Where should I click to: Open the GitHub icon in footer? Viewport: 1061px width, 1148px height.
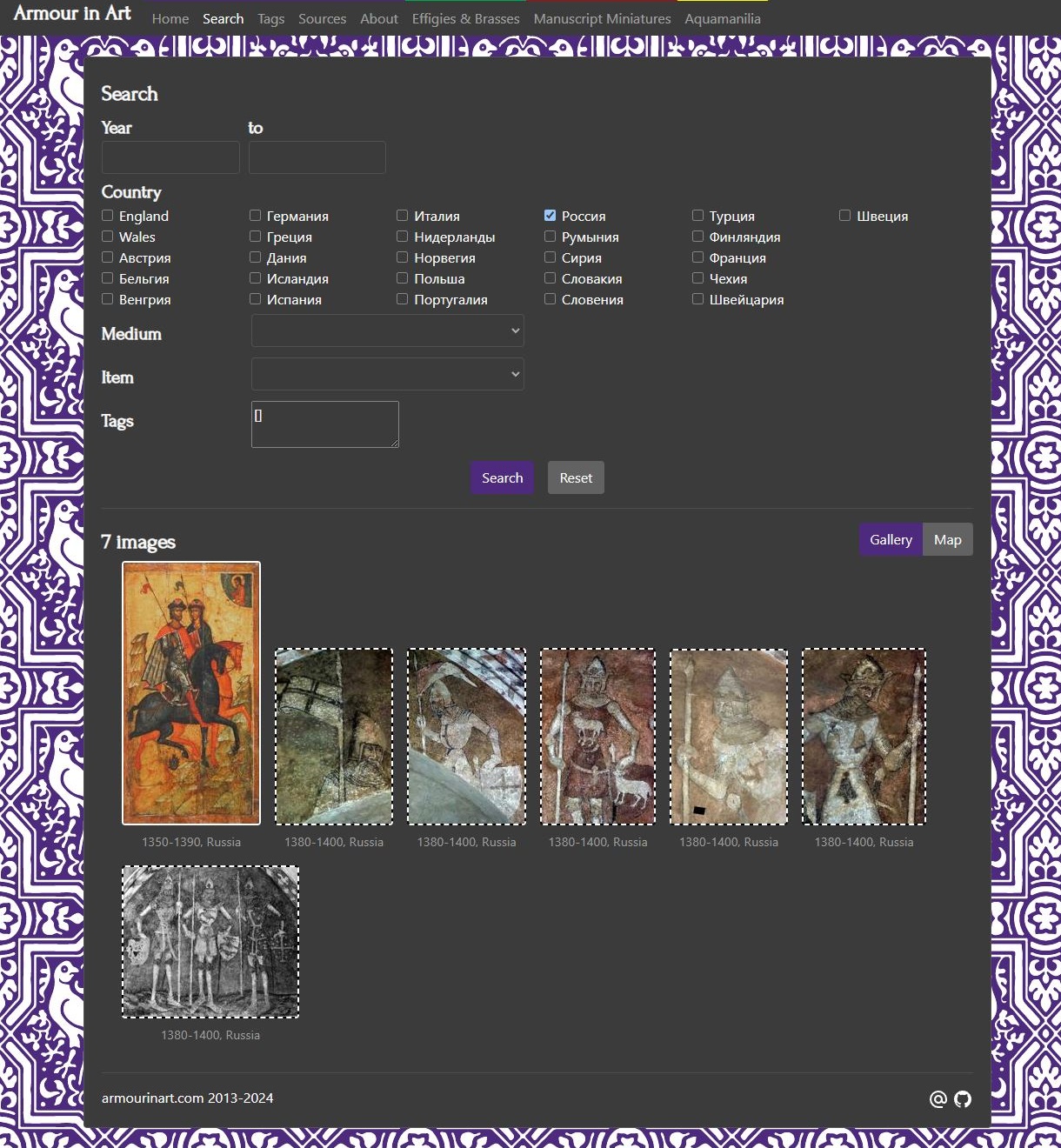[963, 1099]
